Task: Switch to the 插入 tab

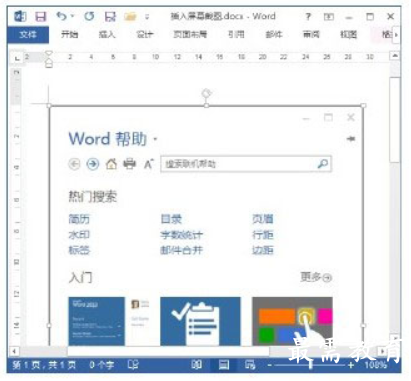Action: 107,34
